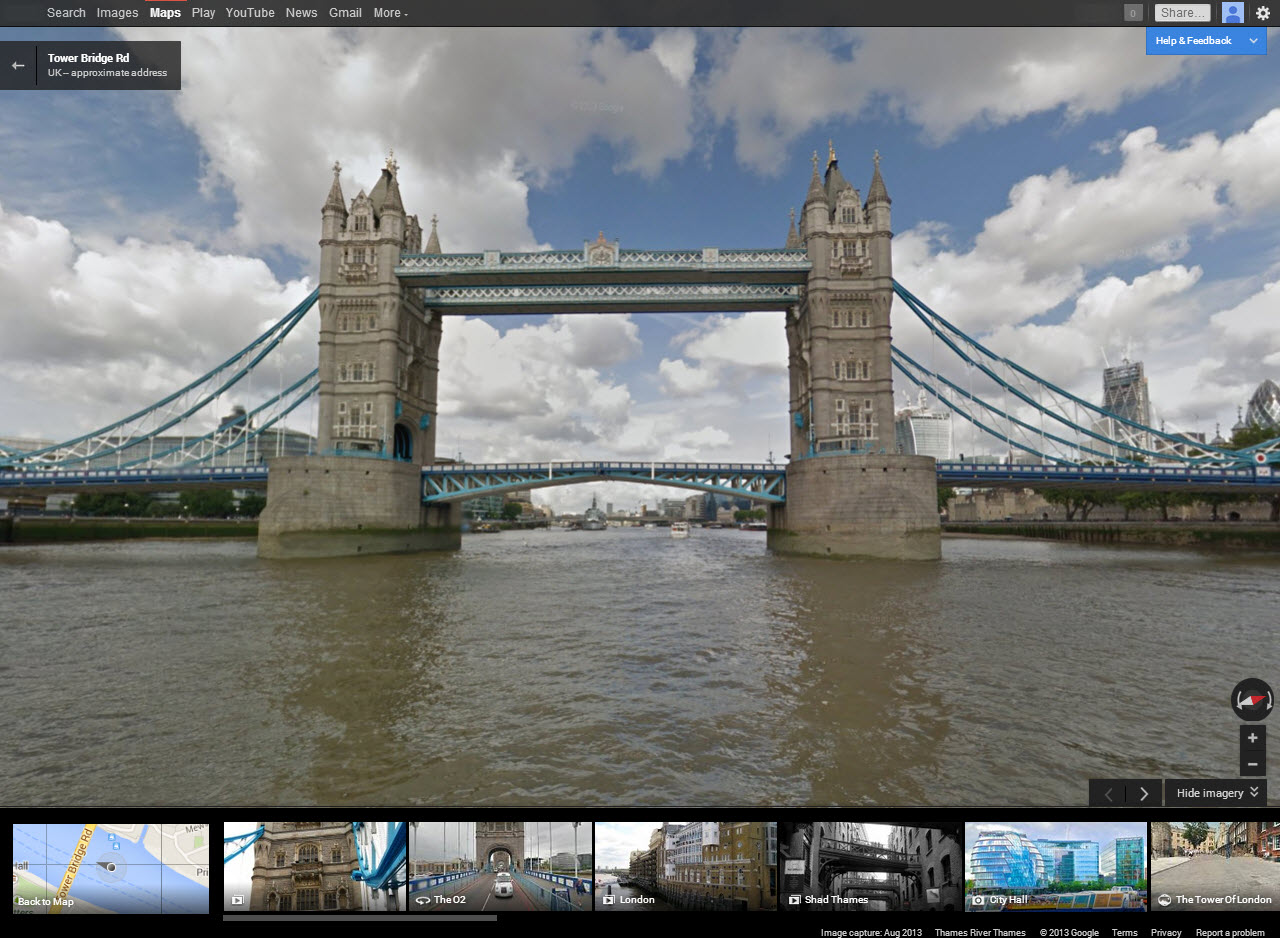Viewport: 1280px width, 938px height.
Task: Open the More menu in top bar
Action: pos(390,13)
